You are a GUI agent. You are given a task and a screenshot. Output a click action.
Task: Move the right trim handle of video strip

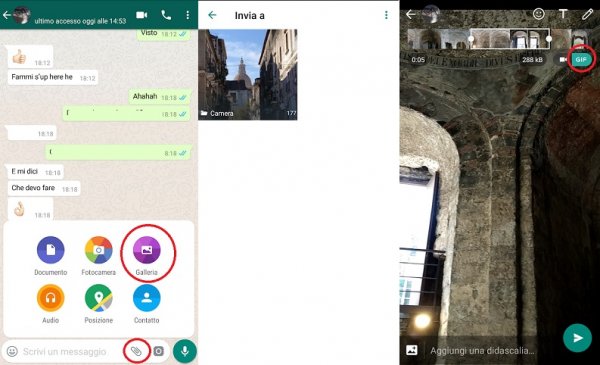[x=549, y=39]
